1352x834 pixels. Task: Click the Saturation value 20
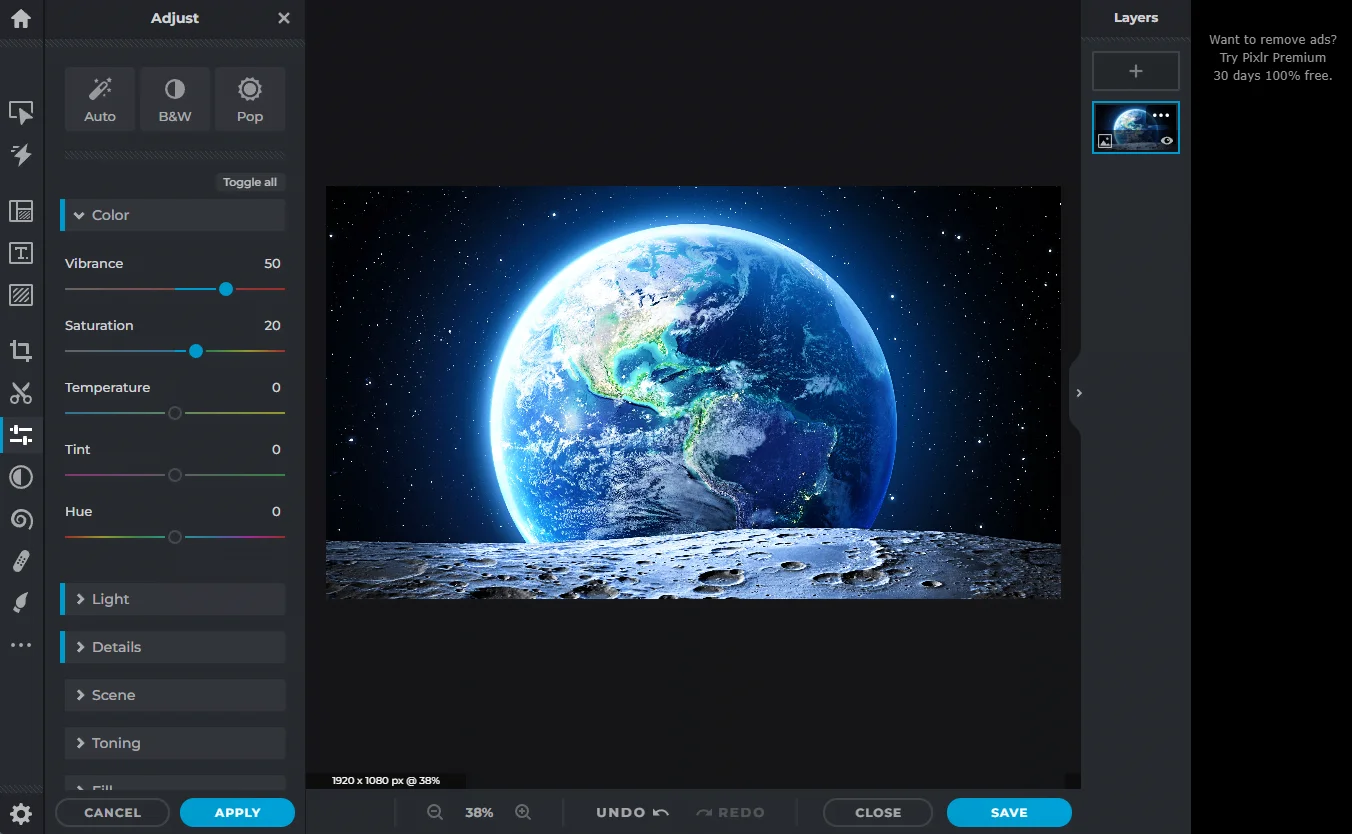click(272, 326)
